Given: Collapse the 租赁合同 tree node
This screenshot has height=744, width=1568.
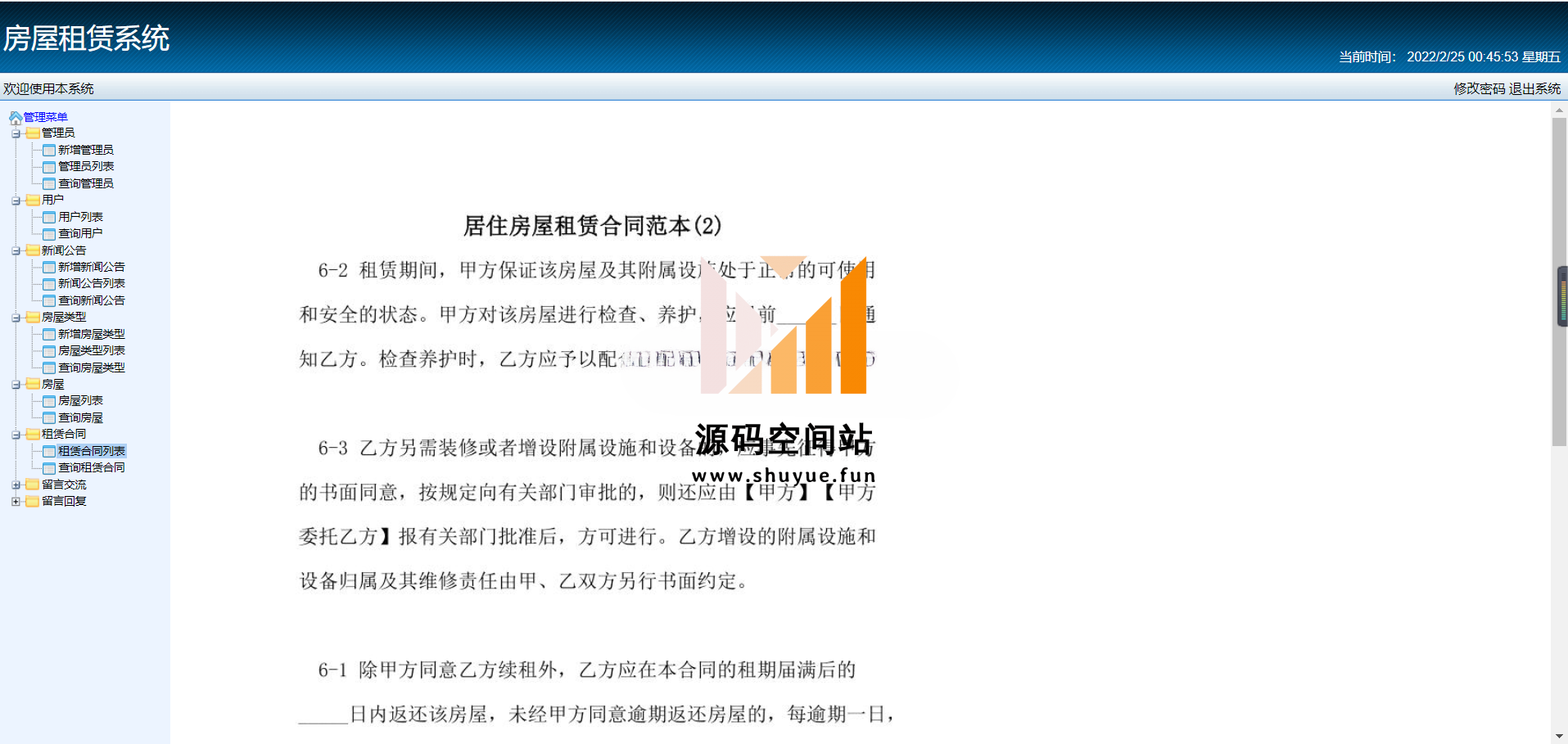Looking at the screenshot, I should pos(16,435).
